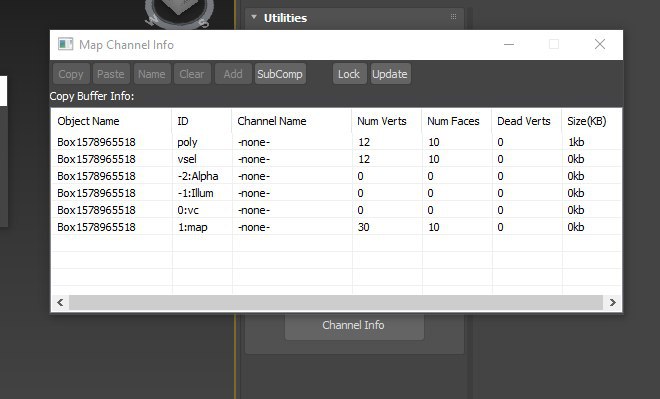
Task: Click the Copy button in Map Channel Info
Action: [71, 74]
